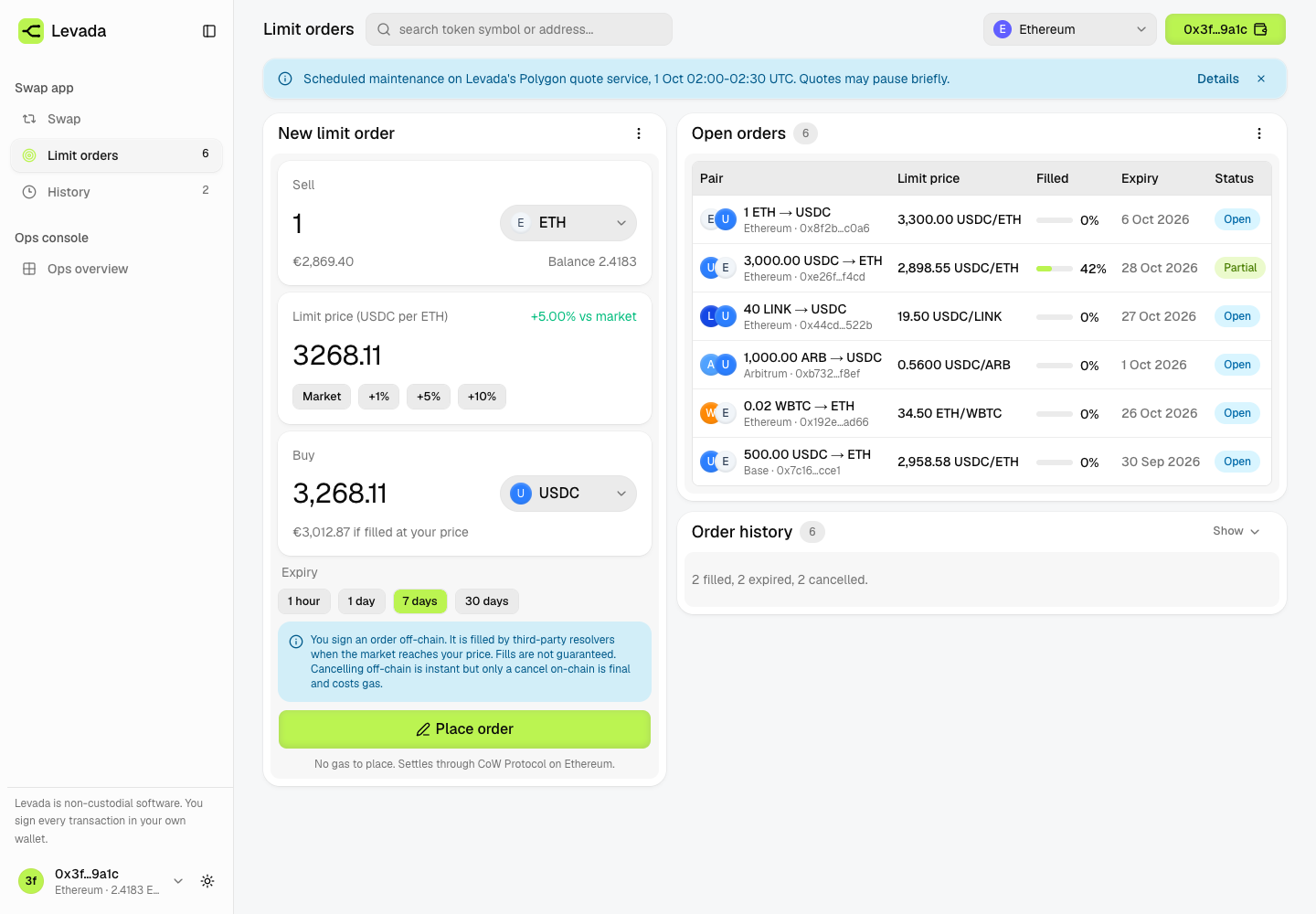Select 1 hour expiry
Viewport: 1316px width, 914px height.
pos(304,601)
